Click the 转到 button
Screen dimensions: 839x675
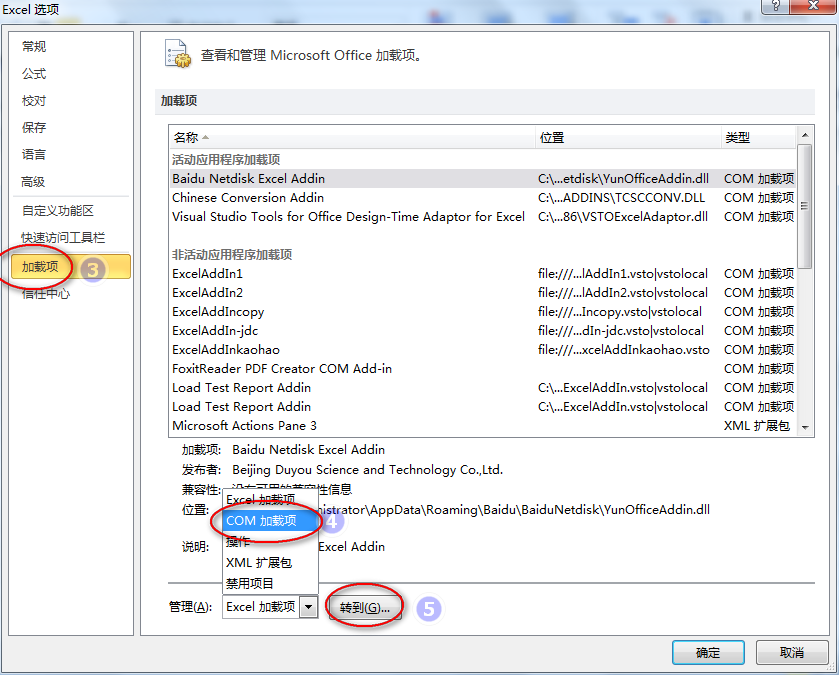tap(365, 607)
